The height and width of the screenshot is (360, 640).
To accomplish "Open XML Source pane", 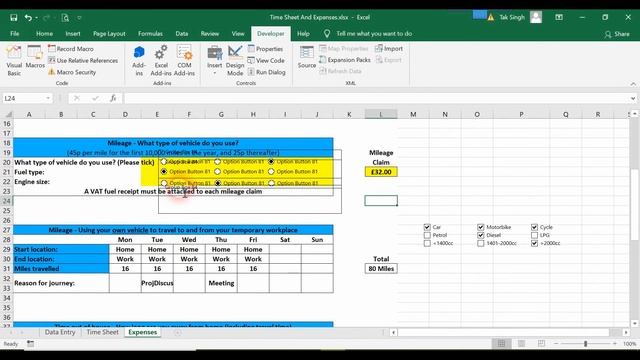I will coord(307,57).
